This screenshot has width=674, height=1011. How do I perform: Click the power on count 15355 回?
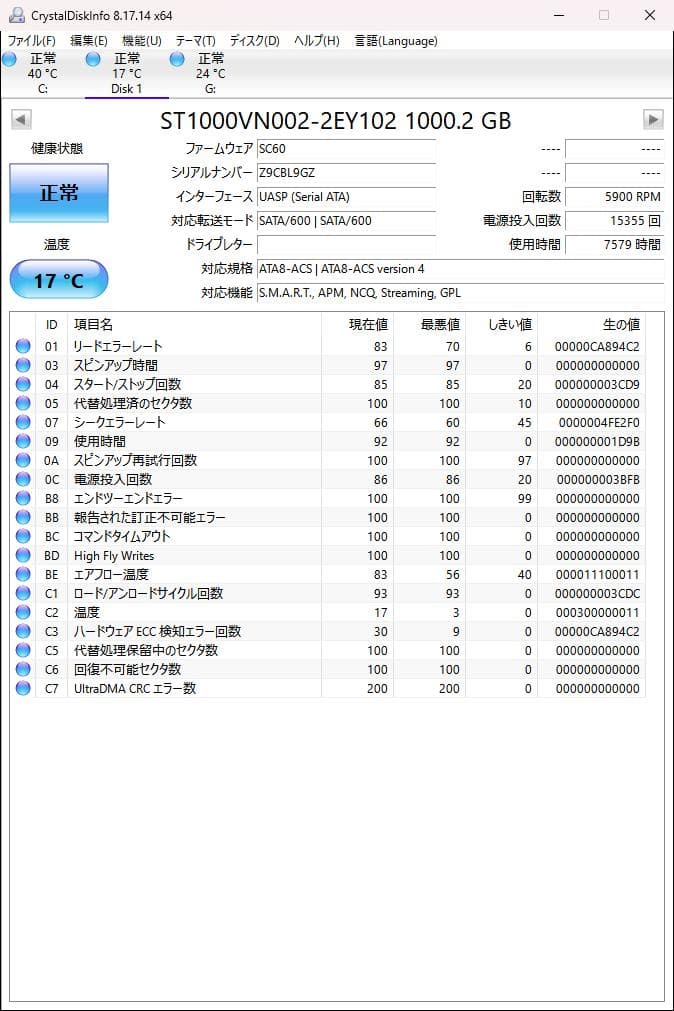coord(615,221)
